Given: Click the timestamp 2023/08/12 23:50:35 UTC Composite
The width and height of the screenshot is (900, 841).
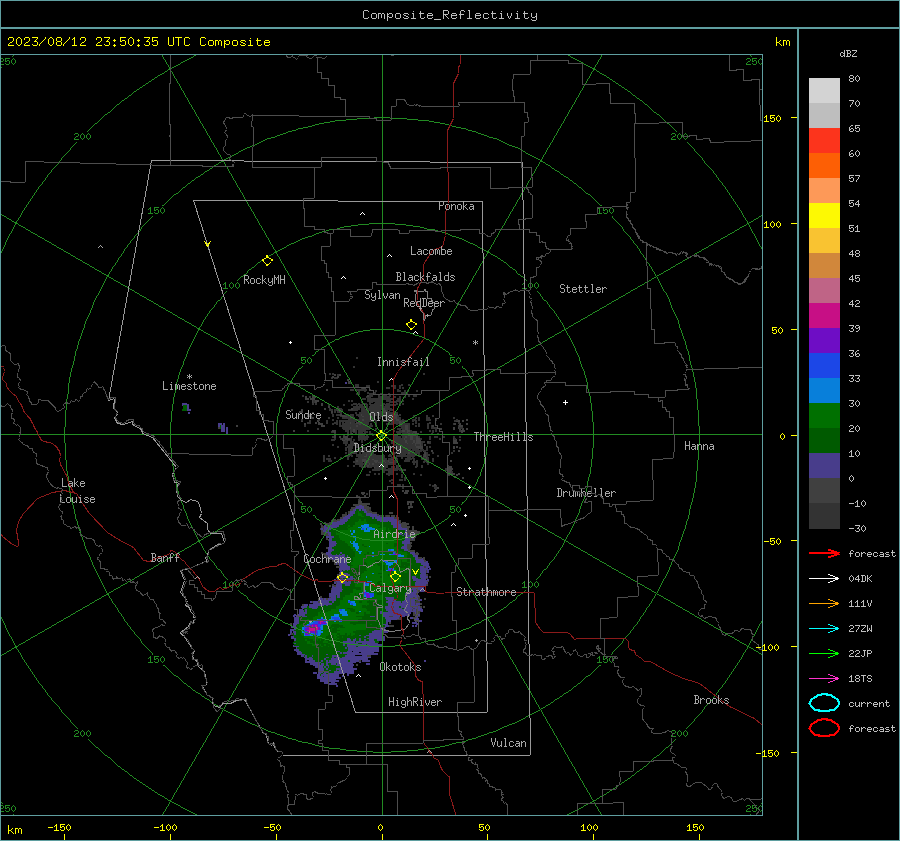Looking at the screenshot, I should (138, 42).
